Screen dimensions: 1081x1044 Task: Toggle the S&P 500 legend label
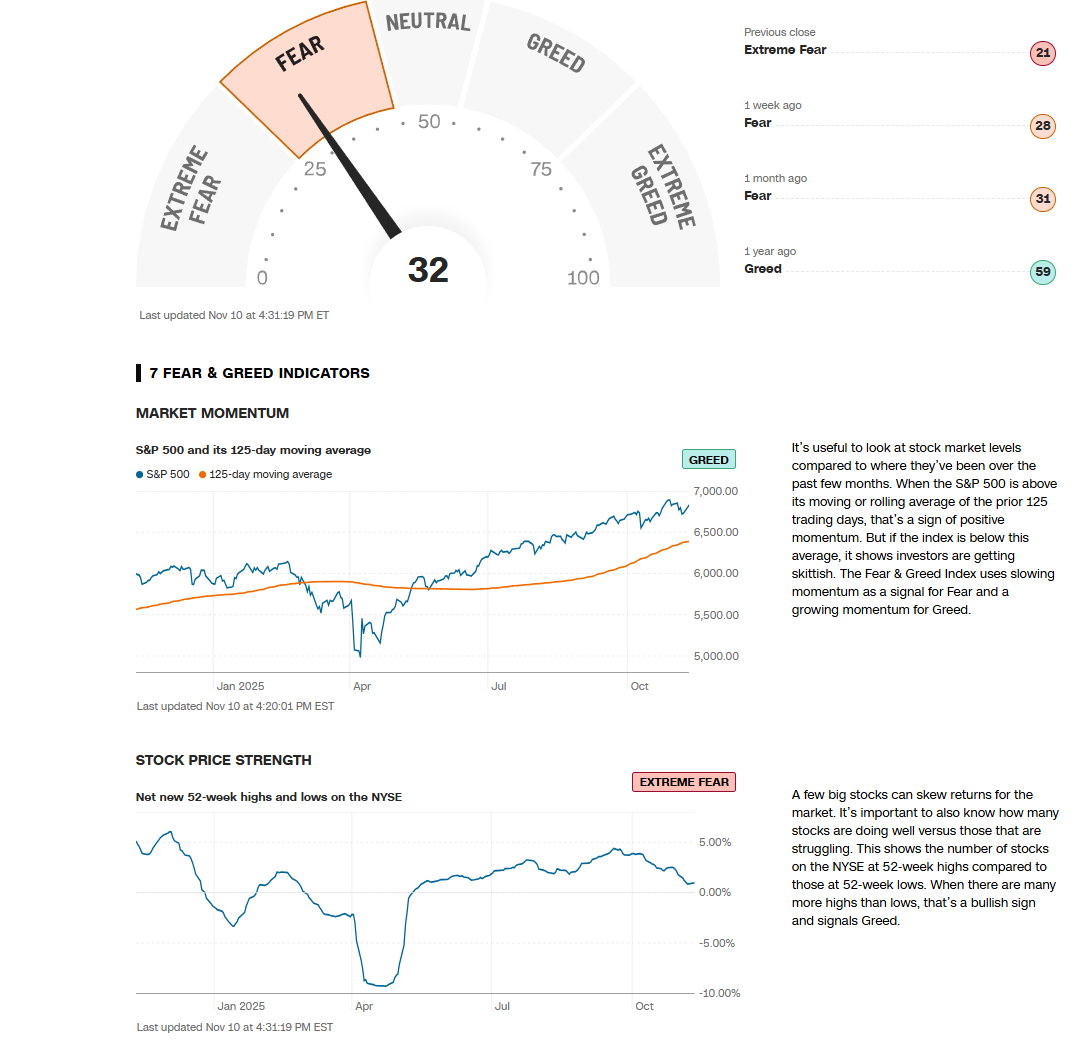click(x=167, y=475)
